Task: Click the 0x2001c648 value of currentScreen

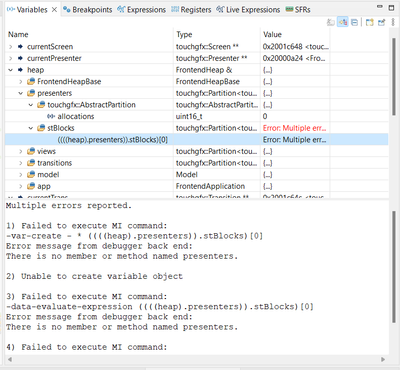Action: pyautogui.click(x=295, y=47)
